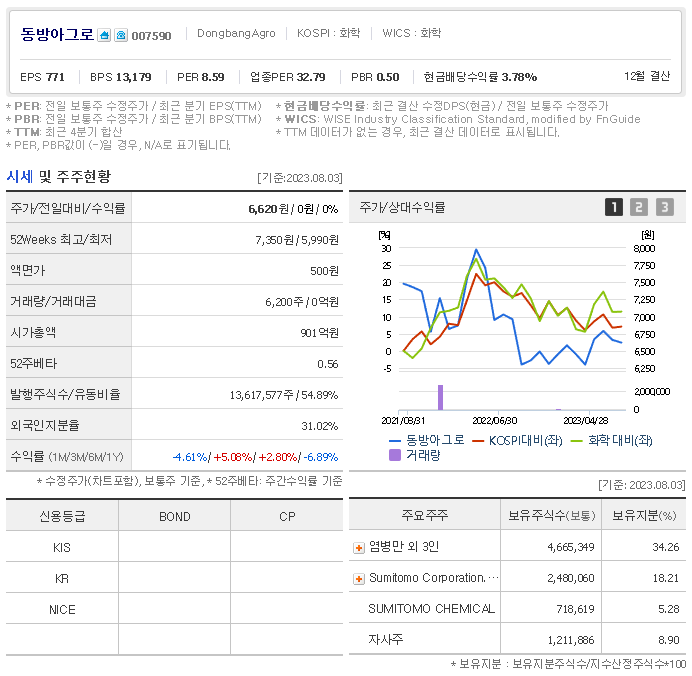The height and width of the screenshot is (676, 692).
Task: Open the company homepage icon next to 동방아그로
Action: click(104, 35)
